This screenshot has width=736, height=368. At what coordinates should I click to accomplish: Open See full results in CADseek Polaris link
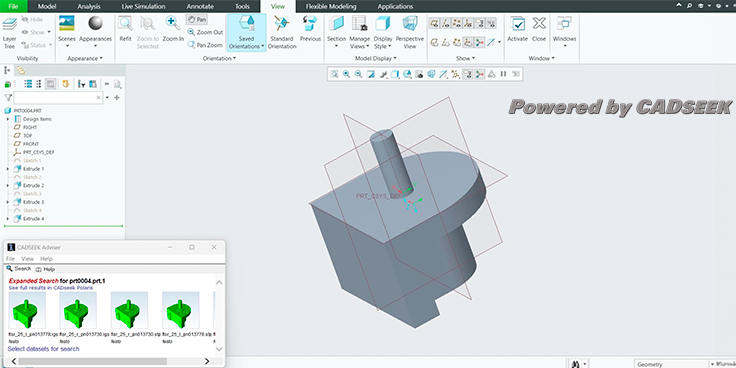51,288
